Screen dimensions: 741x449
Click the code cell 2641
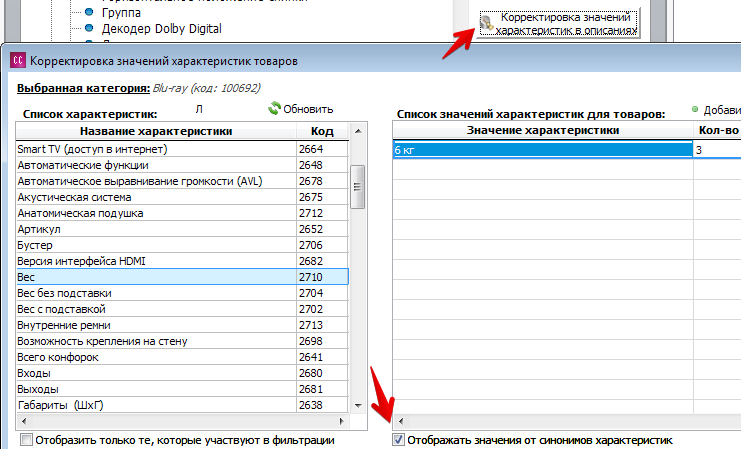[x=322, y=357]
